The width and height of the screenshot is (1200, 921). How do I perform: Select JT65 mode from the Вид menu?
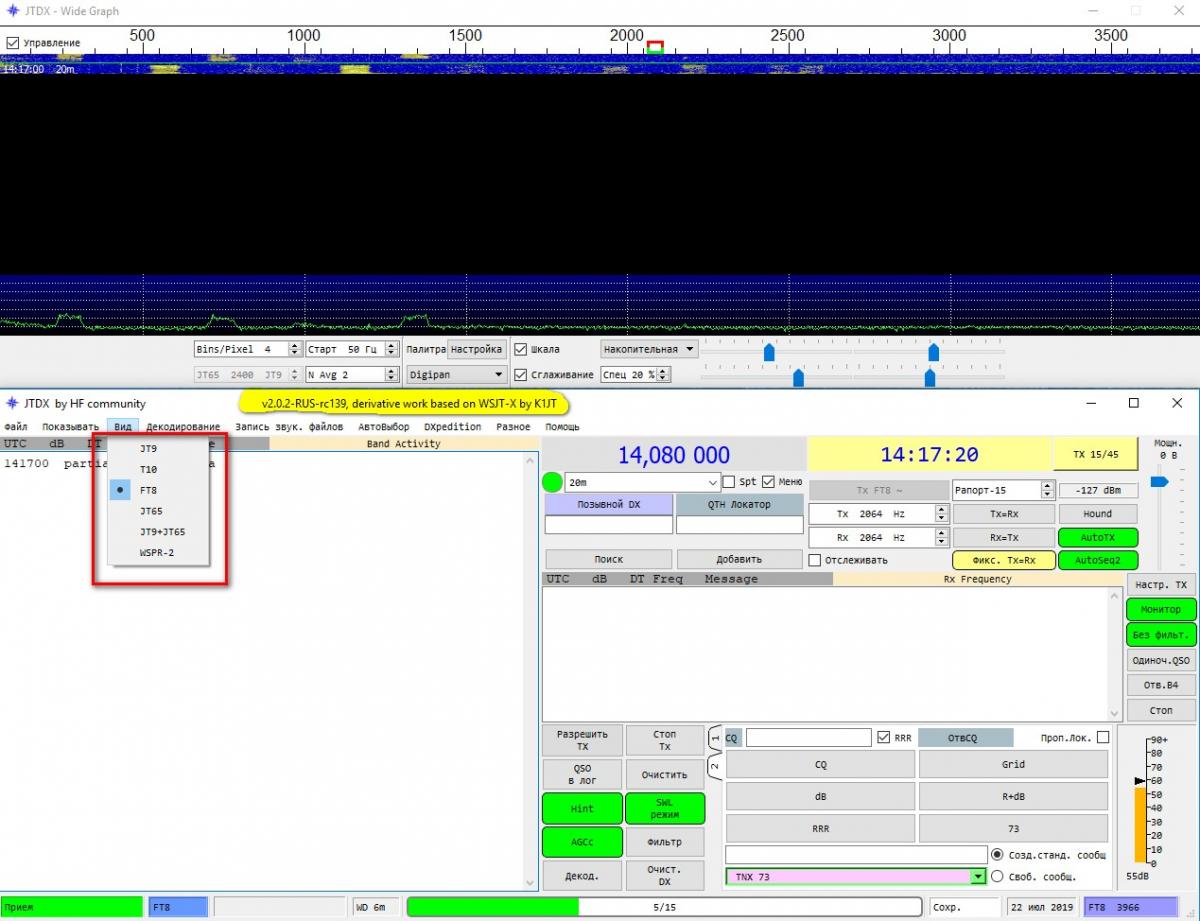151,511
